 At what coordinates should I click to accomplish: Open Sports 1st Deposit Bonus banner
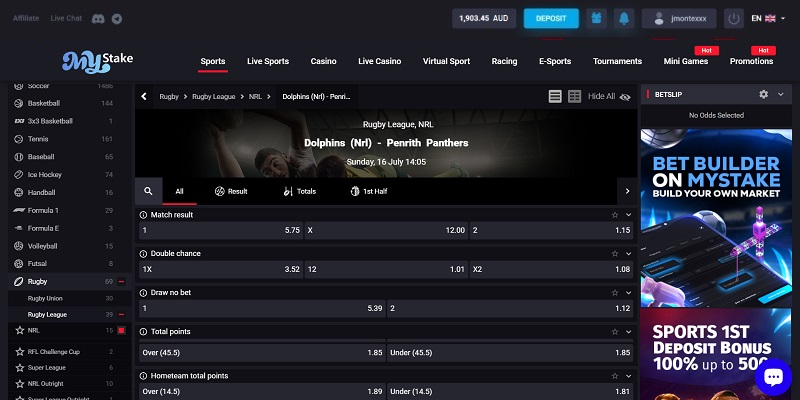716,354
